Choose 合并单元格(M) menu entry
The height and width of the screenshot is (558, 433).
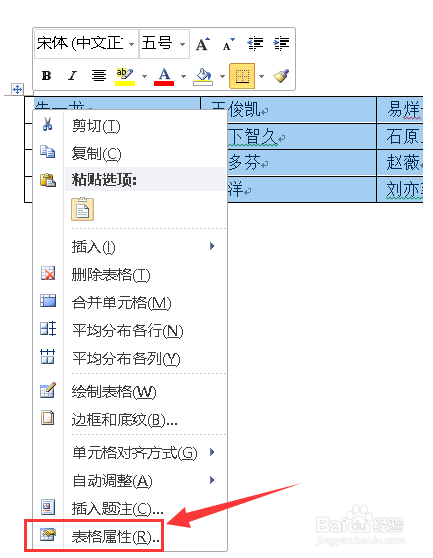129,302
